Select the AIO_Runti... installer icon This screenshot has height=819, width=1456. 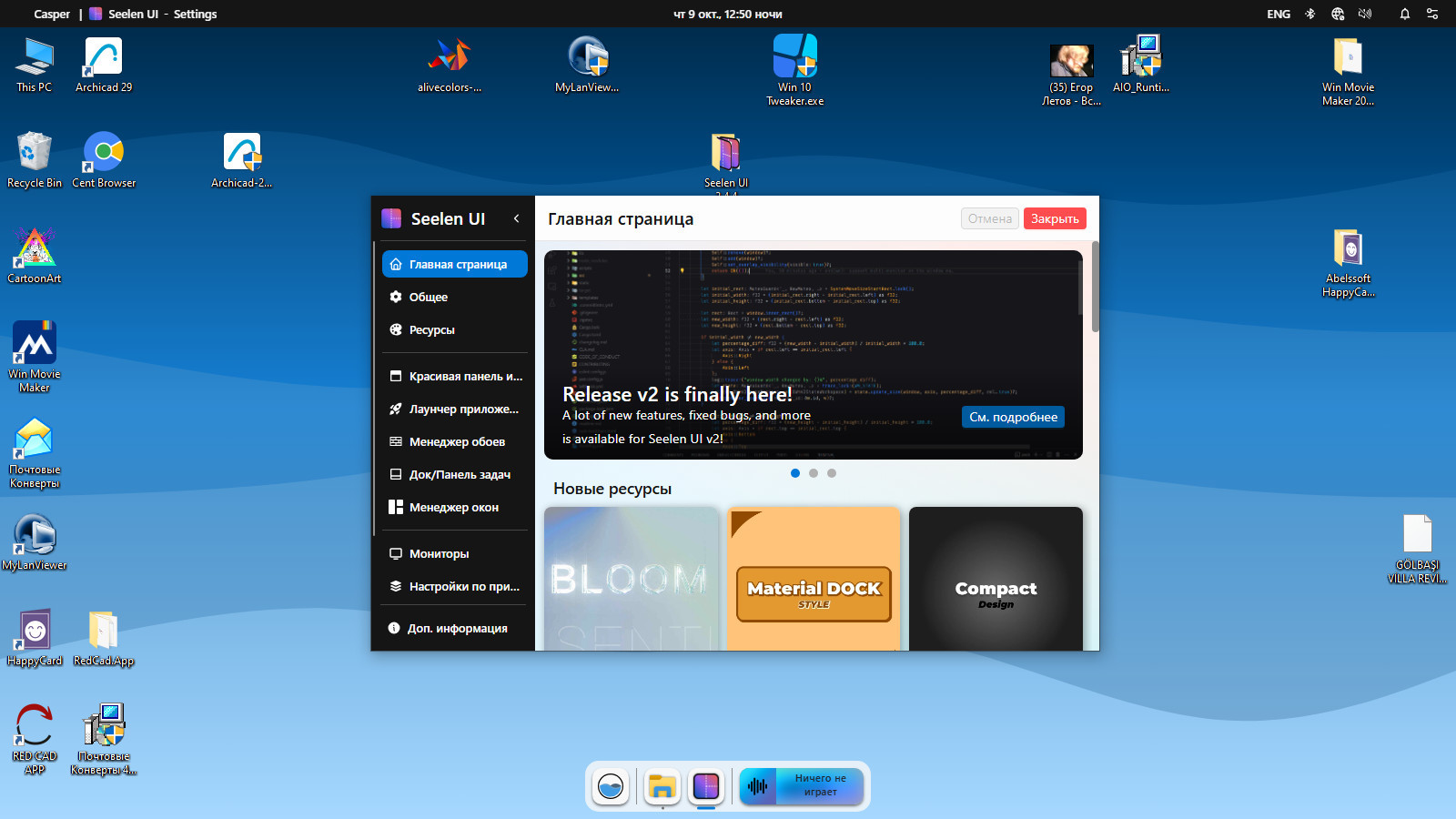1141,65
